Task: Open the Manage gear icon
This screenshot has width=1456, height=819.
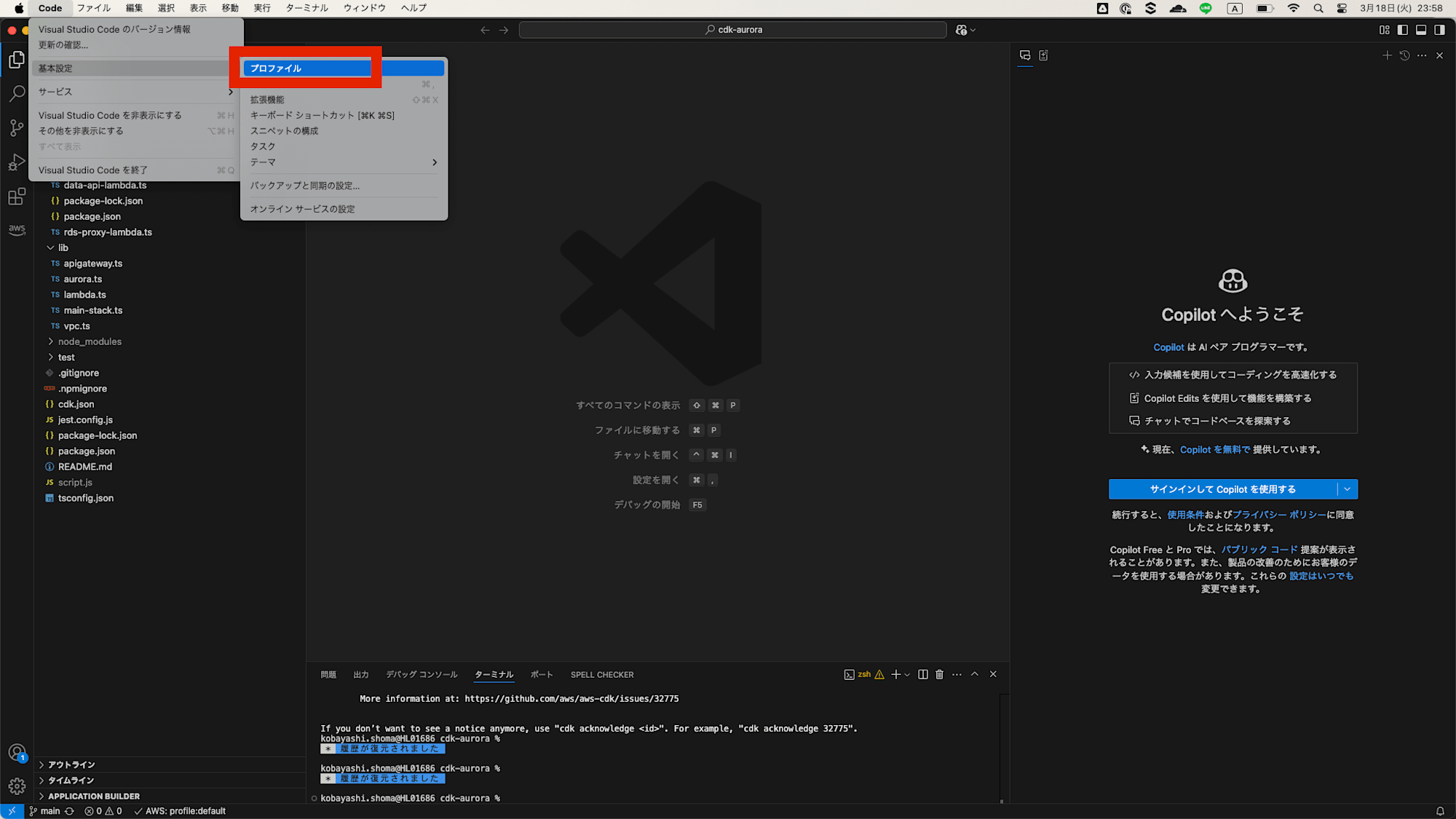Action: pyautogui.click(x=17, y=786)
